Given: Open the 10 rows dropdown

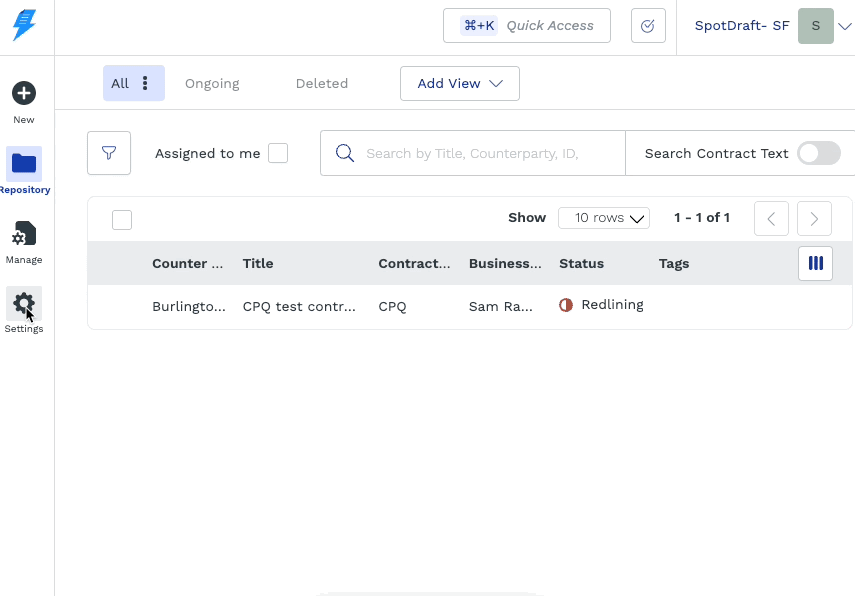Looking at the screenshot, I should pyautogui.click(x=603, y=217).
